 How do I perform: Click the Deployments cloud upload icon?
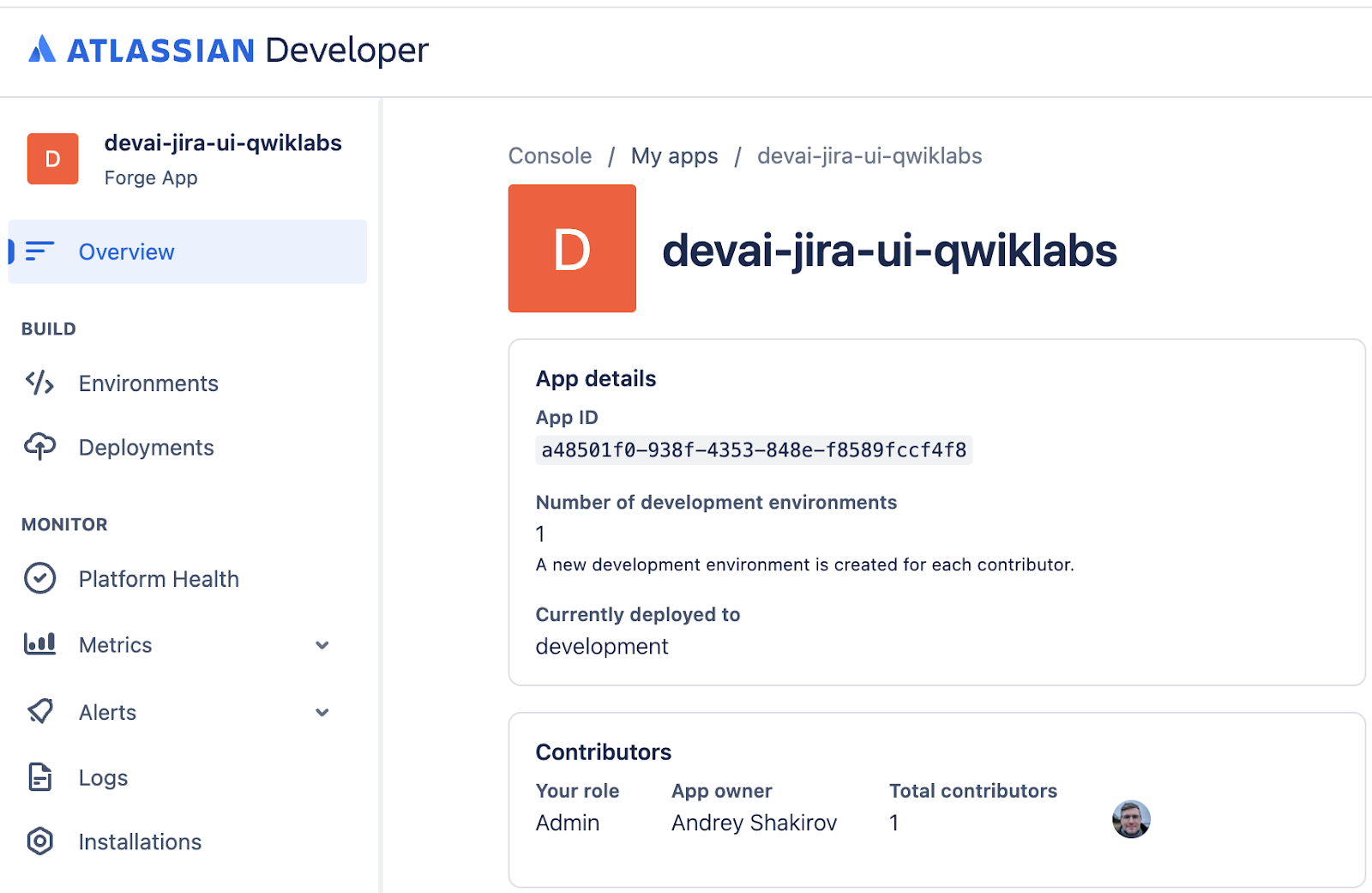[39, 447]
